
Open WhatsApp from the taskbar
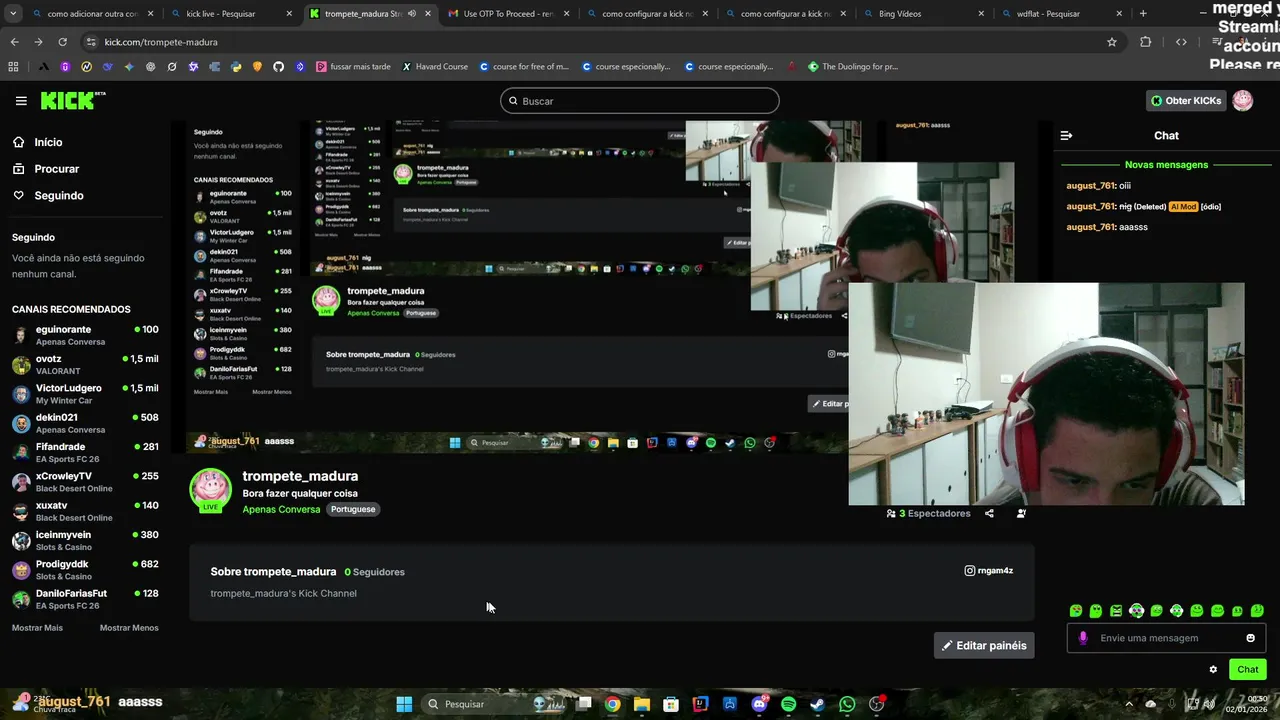(847, 704)
